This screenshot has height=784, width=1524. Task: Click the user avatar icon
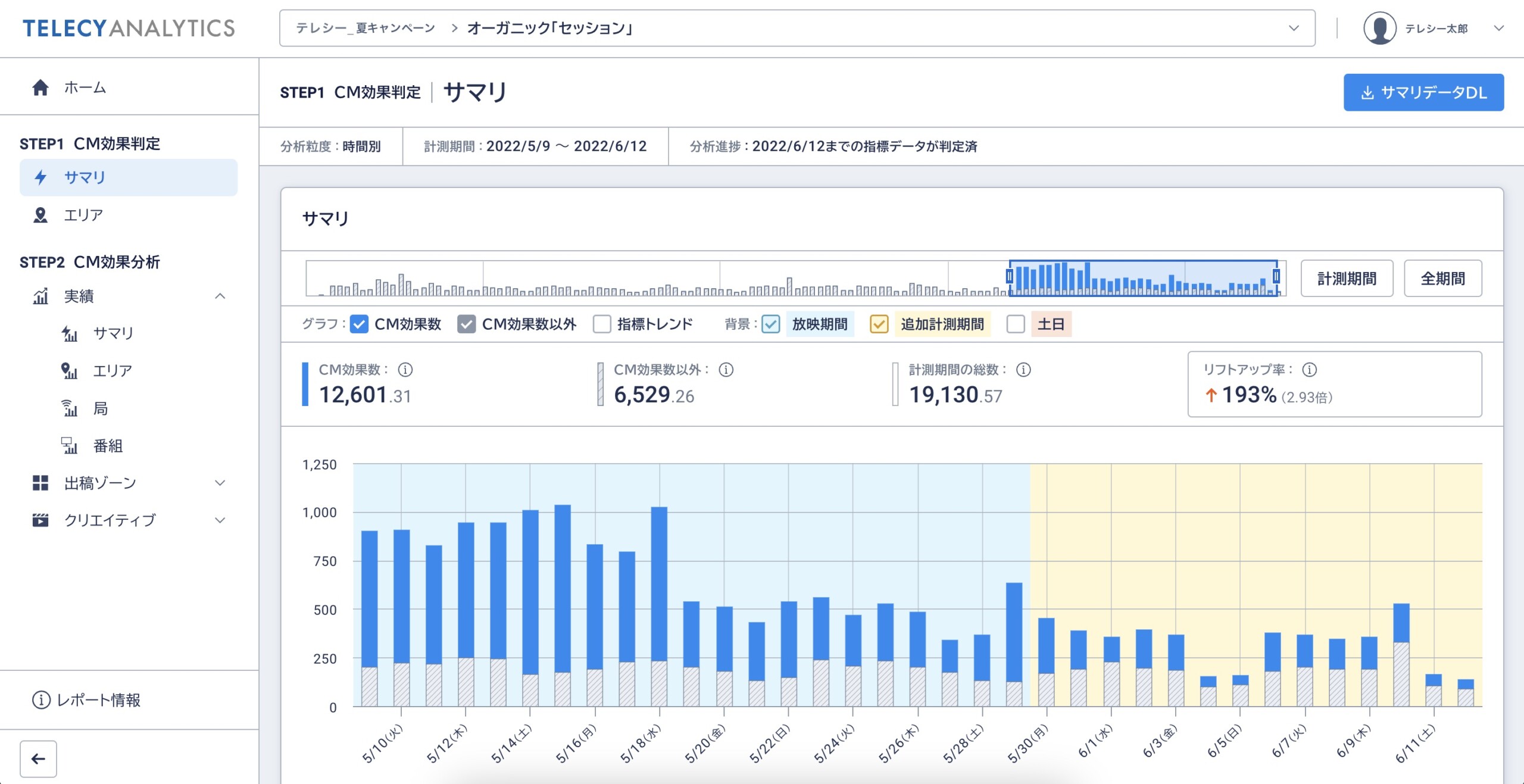coord(1379,28)
